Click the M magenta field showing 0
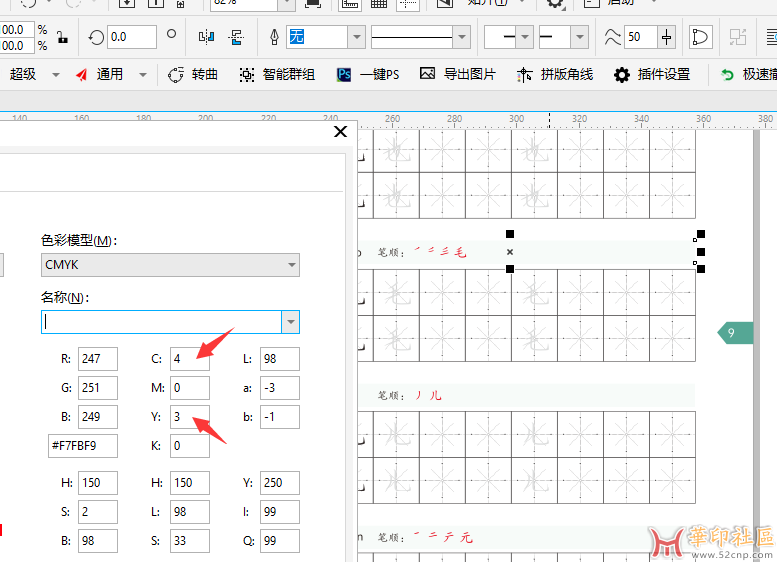 pyautogui.click(x=190, y=388)
